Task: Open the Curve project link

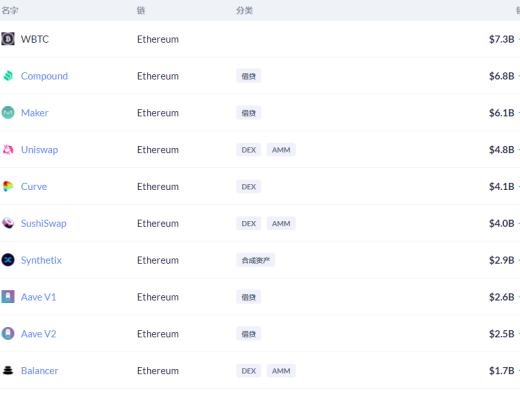Action: 34,186
